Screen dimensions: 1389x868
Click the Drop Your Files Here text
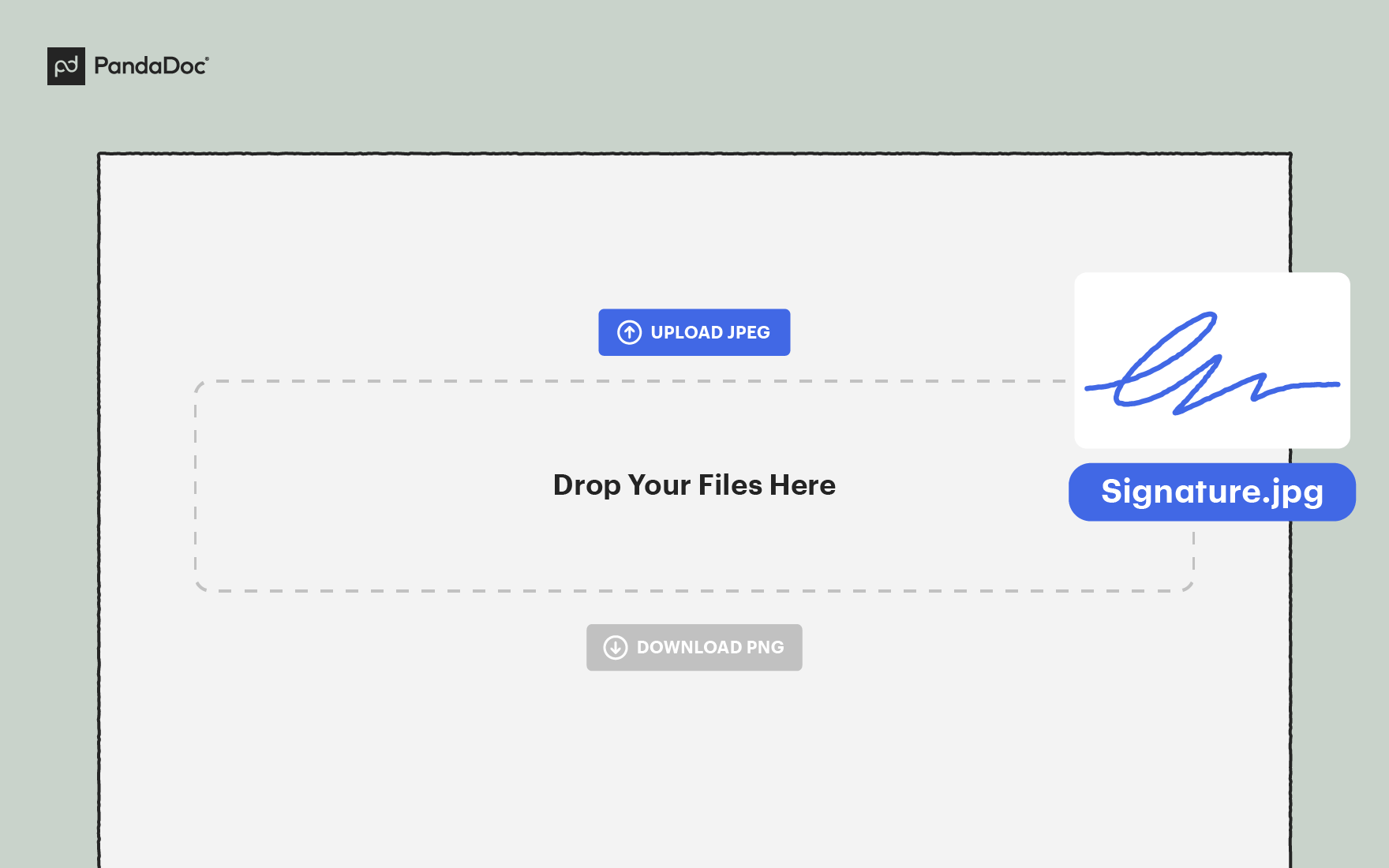tap(694, 485)
